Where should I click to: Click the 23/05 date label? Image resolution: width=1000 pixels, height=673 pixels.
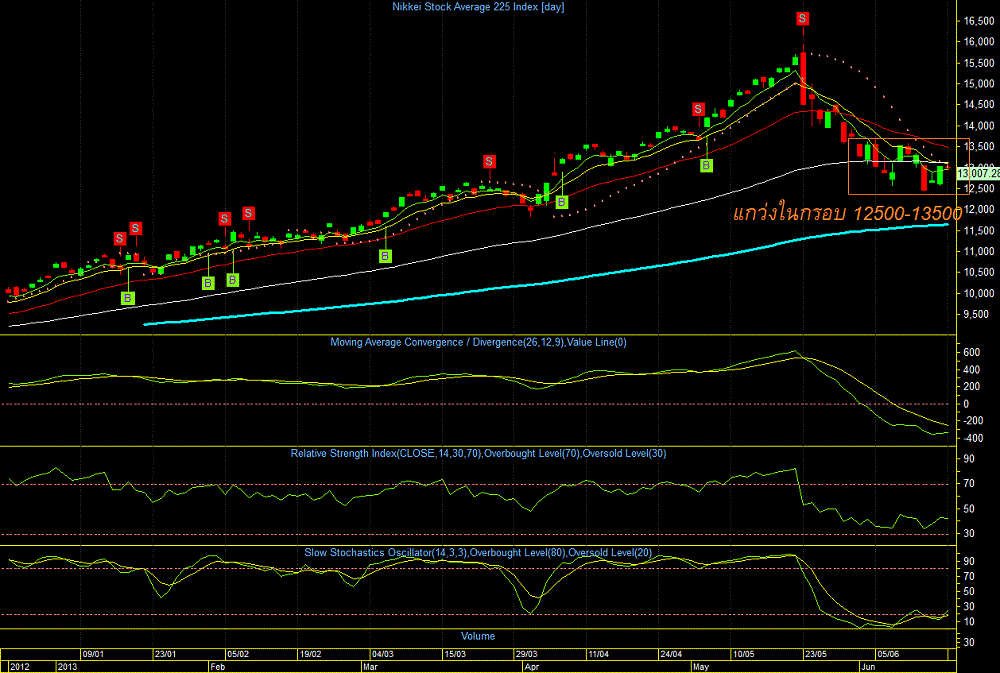coord(816,655)
